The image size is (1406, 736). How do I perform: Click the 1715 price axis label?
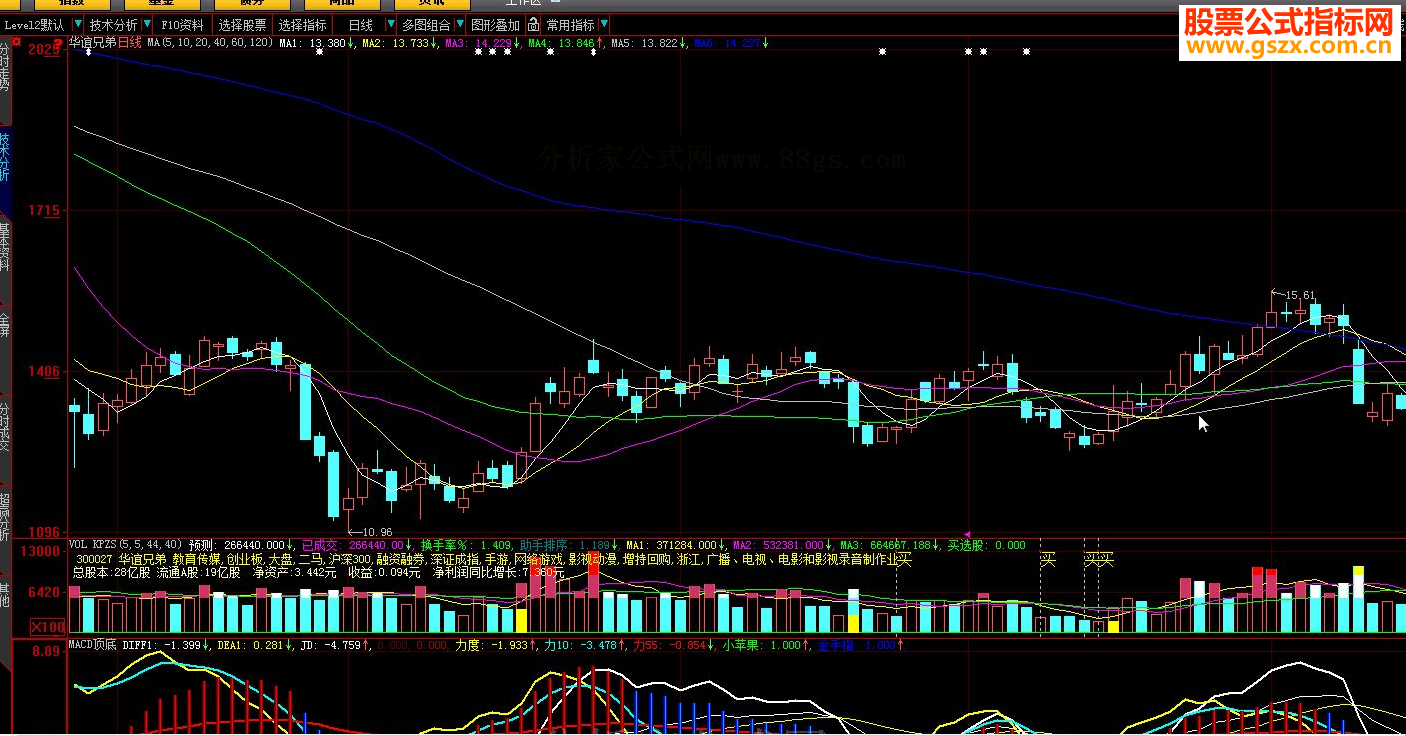45,211
